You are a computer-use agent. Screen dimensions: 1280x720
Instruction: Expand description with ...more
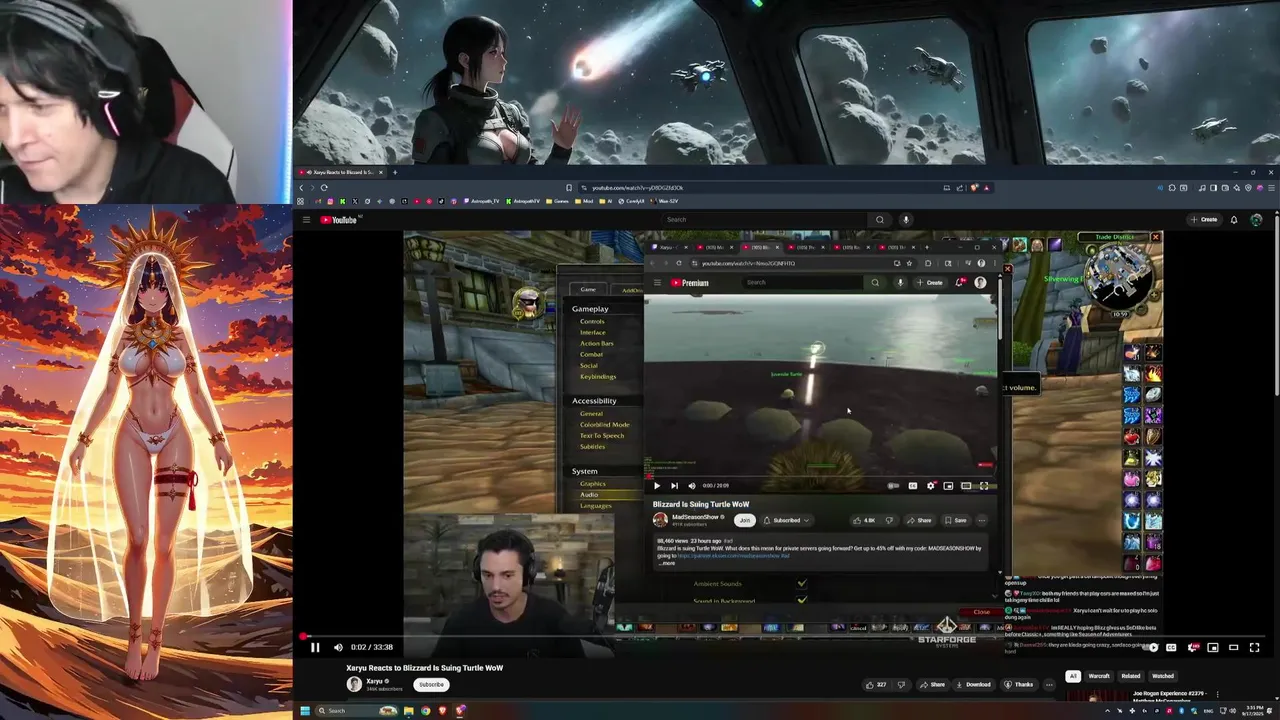[x=666, y=563]
